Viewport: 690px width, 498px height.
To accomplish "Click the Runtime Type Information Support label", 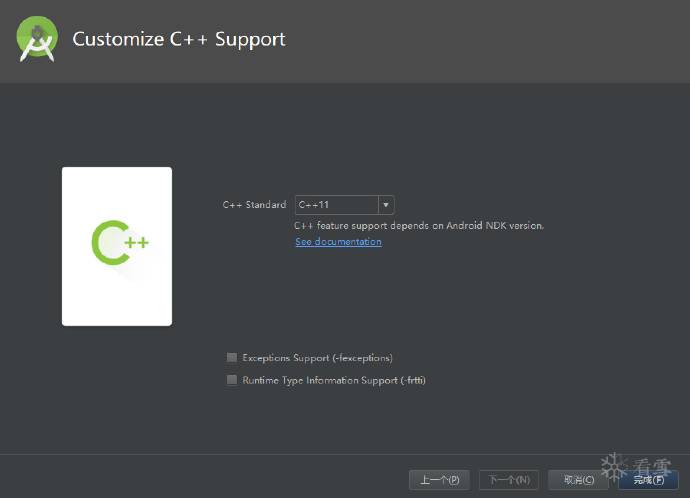I will 334,380.
